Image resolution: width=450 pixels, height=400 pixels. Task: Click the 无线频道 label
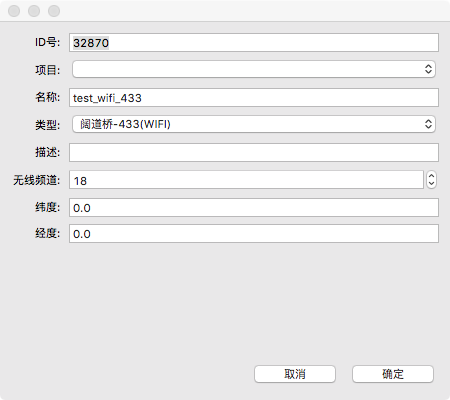point(37,180)
